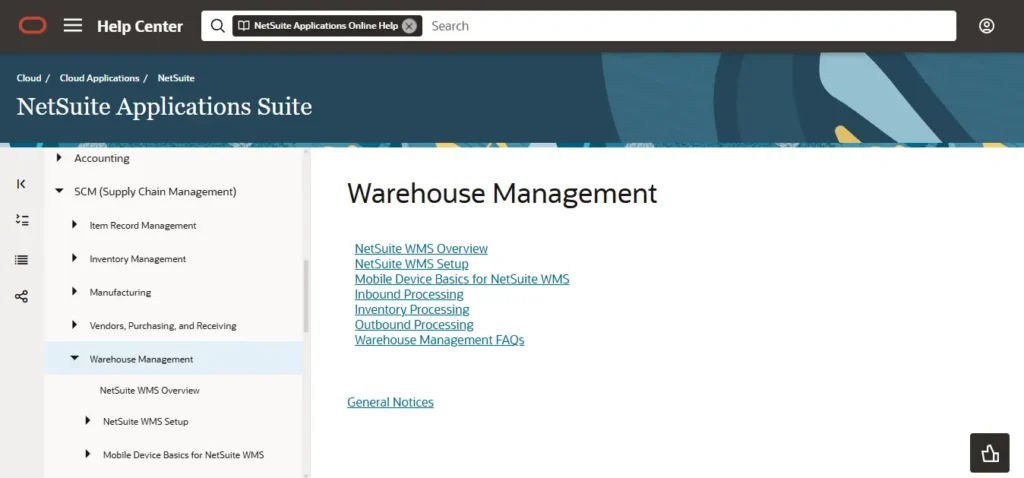Viewport: 1024px width, 478px height.
Task: Collapse the Warehouse Management tree node
Action: (x=74, y=358)
